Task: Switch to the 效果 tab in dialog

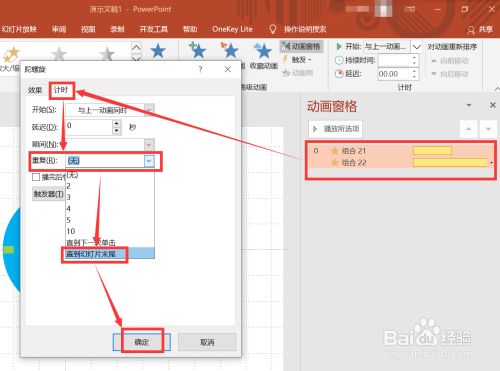Action: pos(35,90)
